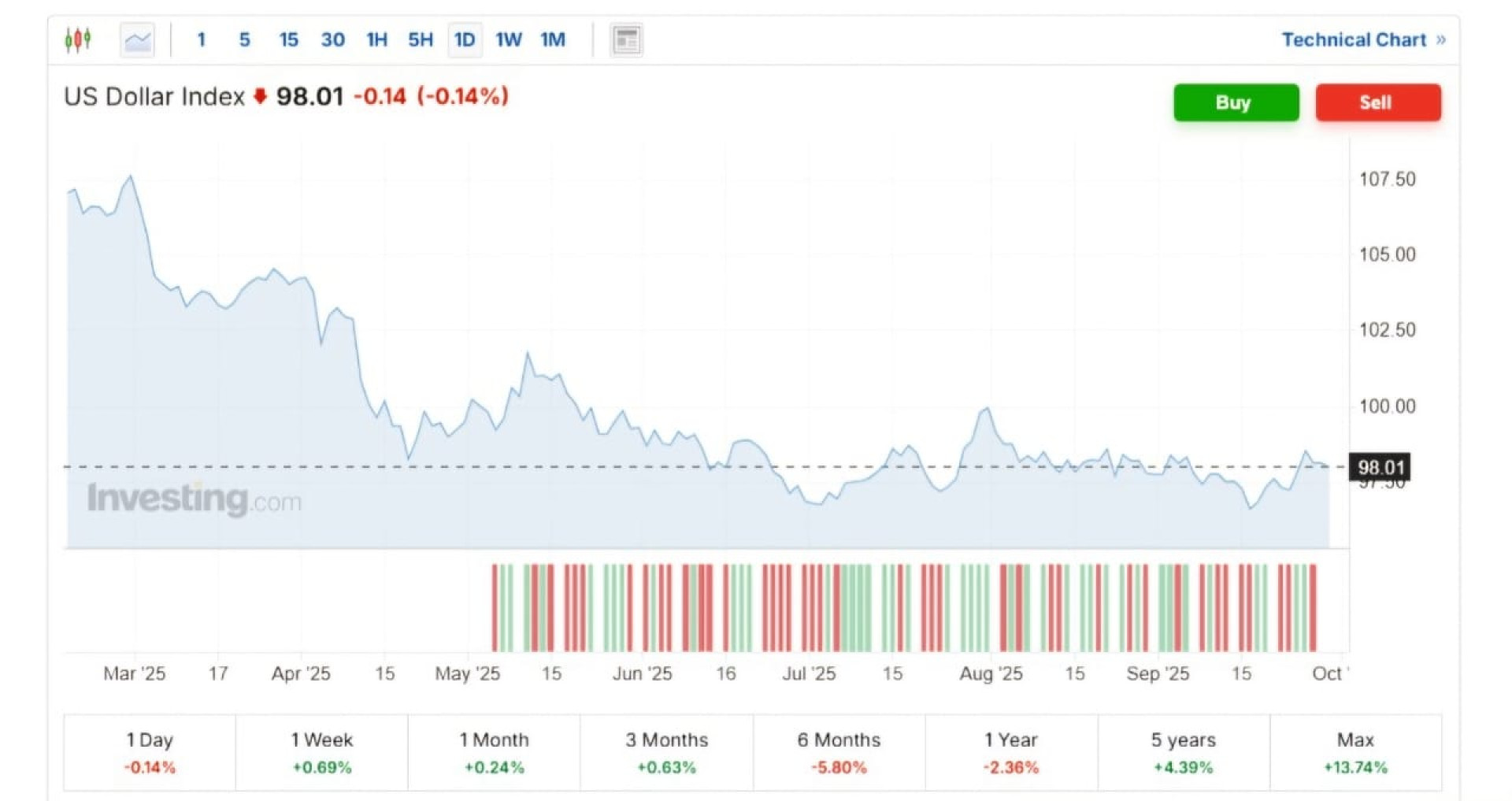Click the 98.01 current price marker
This screenshot has width=1512, height=801.
coord(1380,467)
